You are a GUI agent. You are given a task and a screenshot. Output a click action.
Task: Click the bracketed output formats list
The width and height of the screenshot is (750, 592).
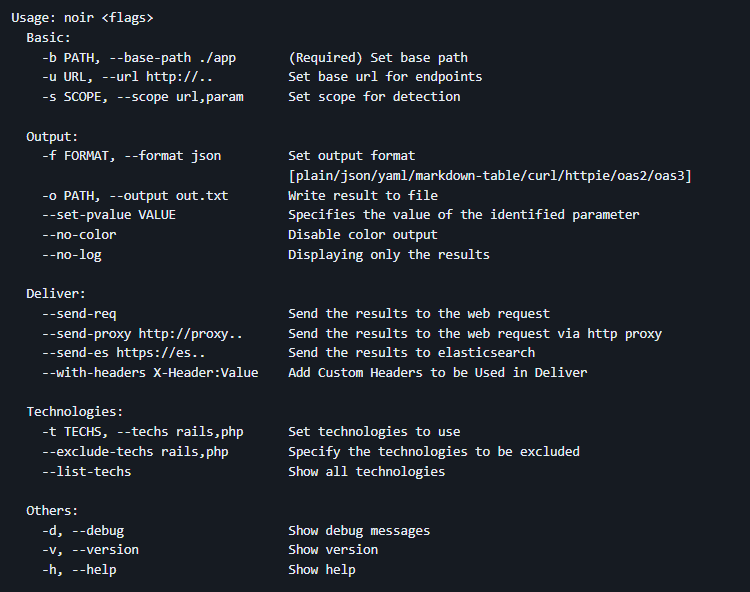click(x=490, y=176)
